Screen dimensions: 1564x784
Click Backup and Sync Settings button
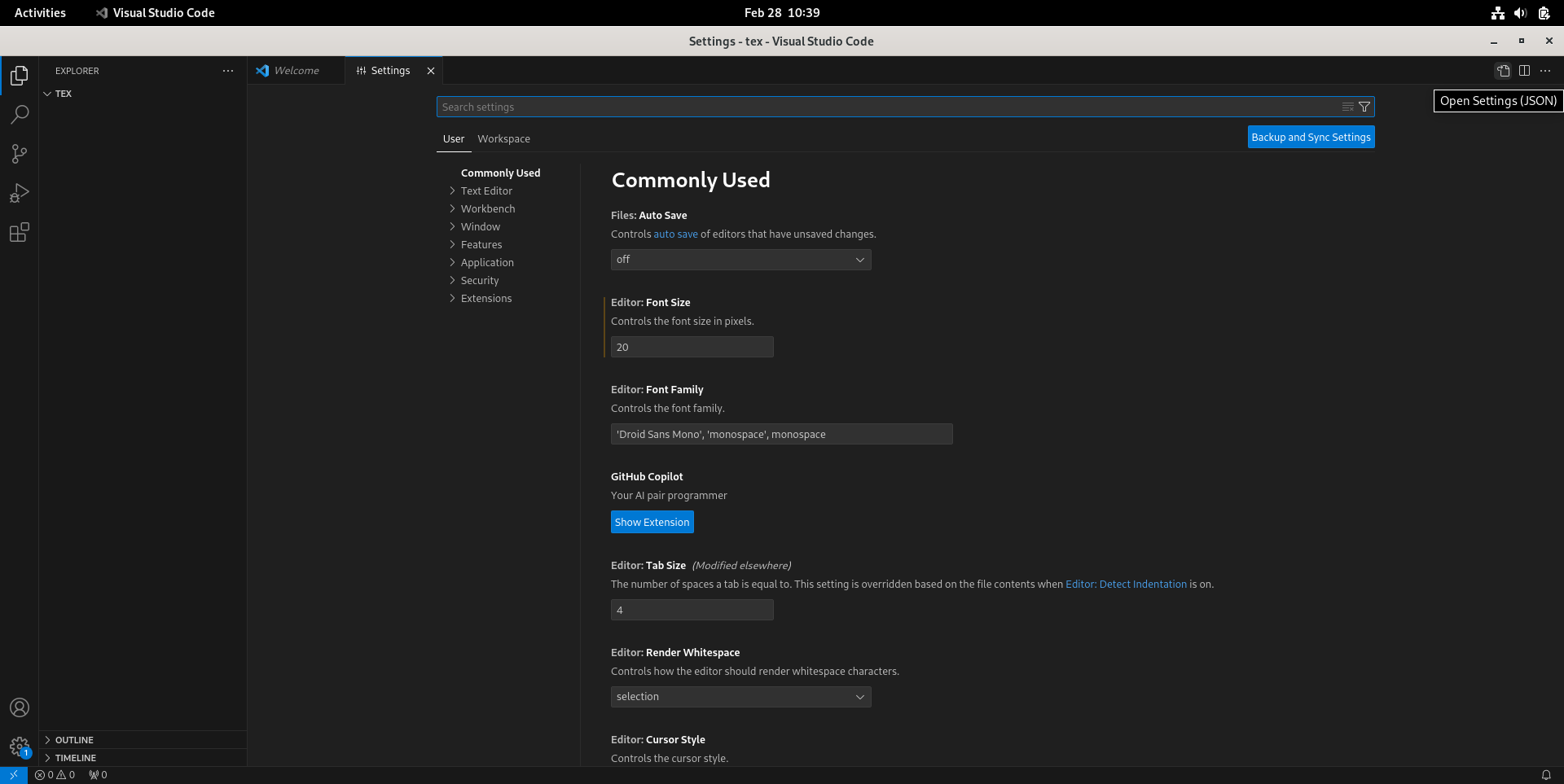point(1311,138)
